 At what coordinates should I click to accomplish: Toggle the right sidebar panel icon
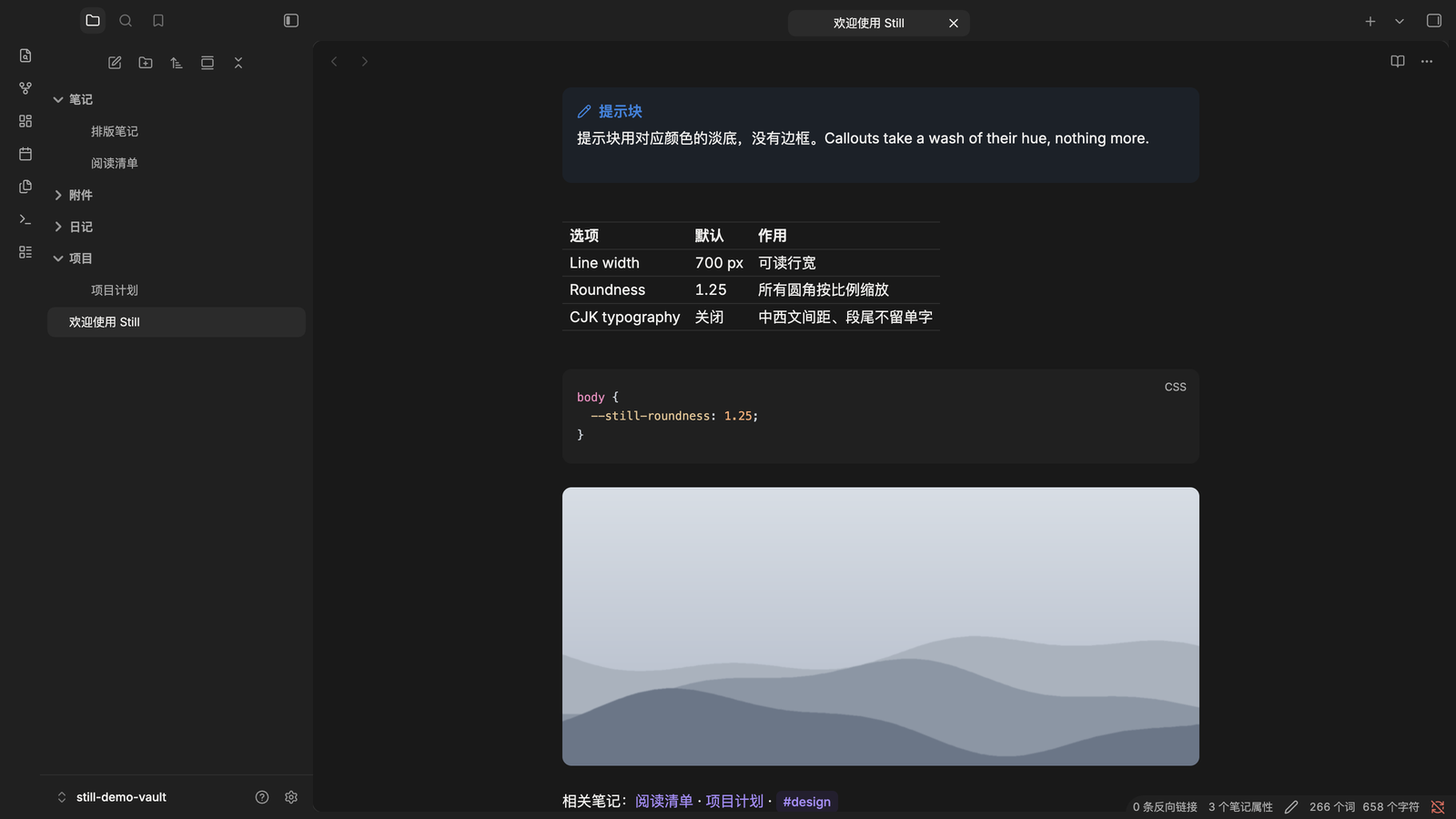(1434, 20)
